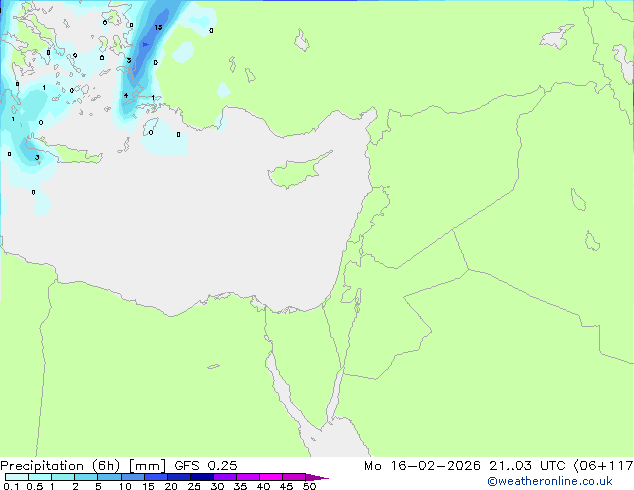
Task: Click legend scale label '0.1'
Action: 11,486
